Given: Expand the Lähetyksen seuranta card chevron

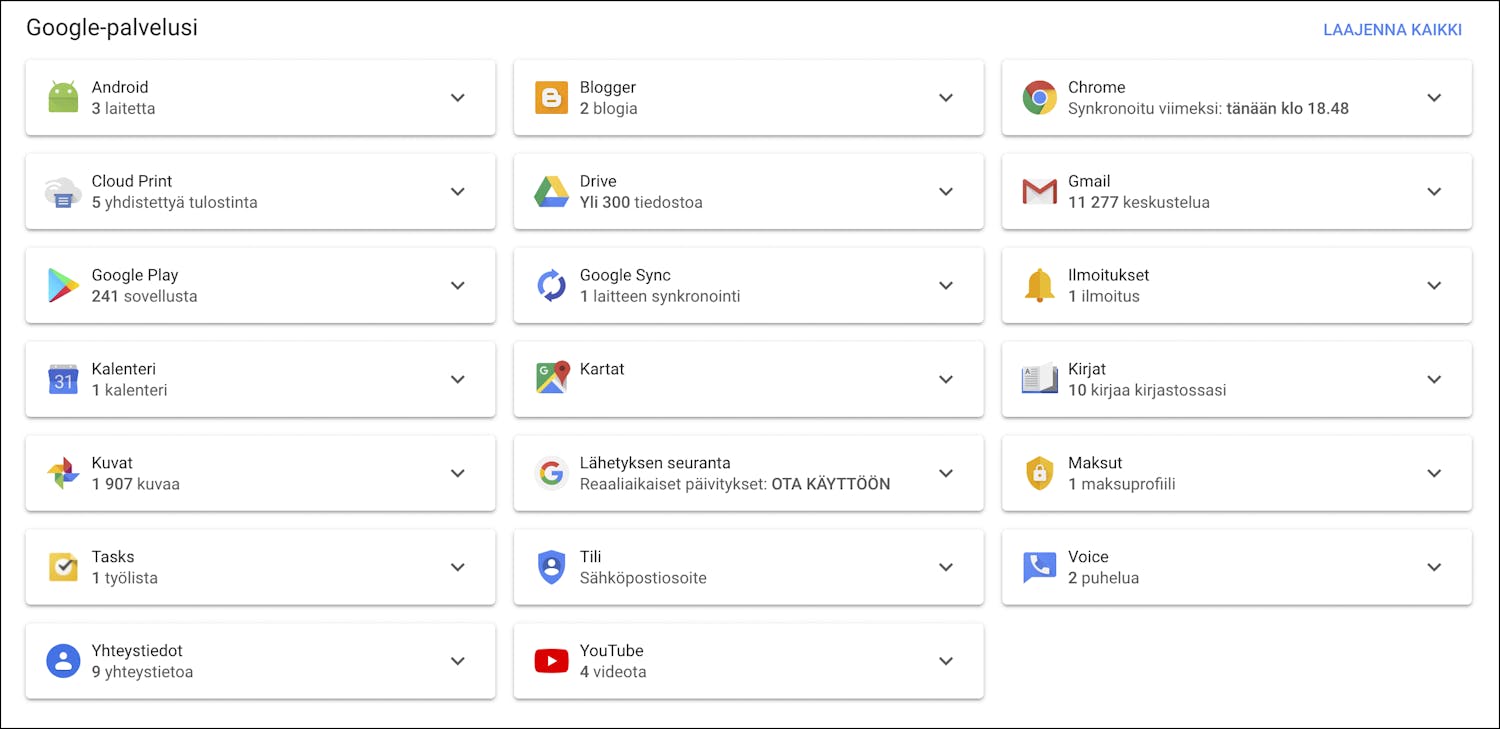Looking at the screenshot, I should (946, 474).
